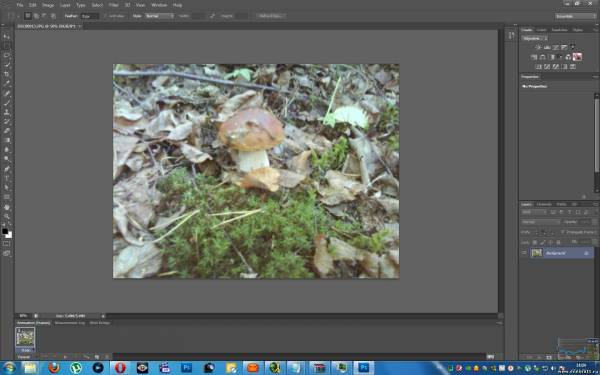Select the Move tool
600x375 pixels.
pyautogui.click(x=7, y=36)
